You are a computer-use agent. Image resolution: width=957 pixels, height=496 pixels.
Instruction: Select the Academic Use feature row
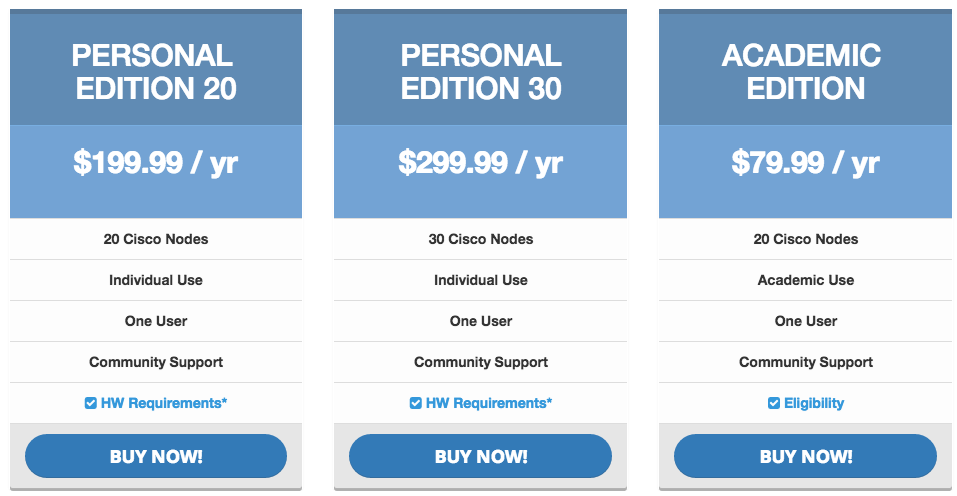[805, 280]
